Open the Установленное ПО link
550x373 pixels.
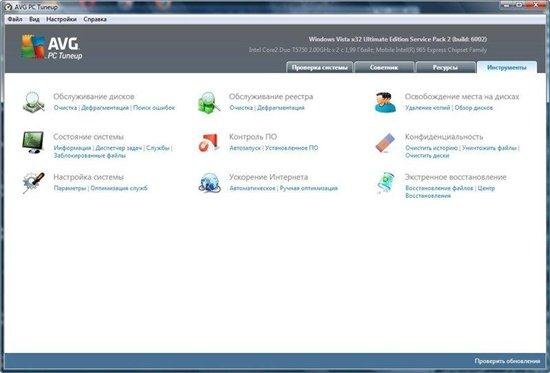pyautogui.click(x=291, y=148)
